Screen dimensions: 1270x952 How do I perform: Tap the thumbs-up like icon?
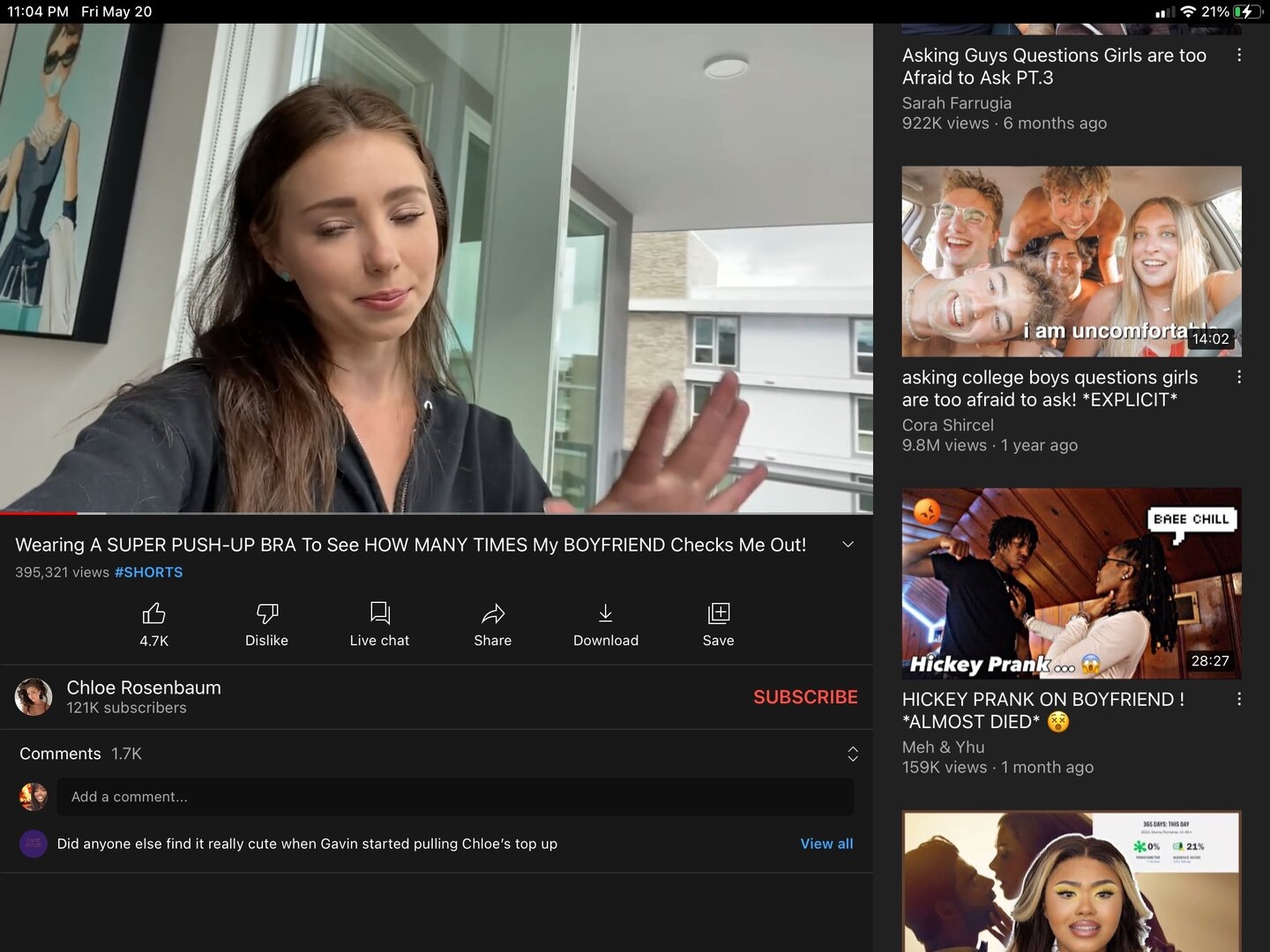click(x=153, y=613)
